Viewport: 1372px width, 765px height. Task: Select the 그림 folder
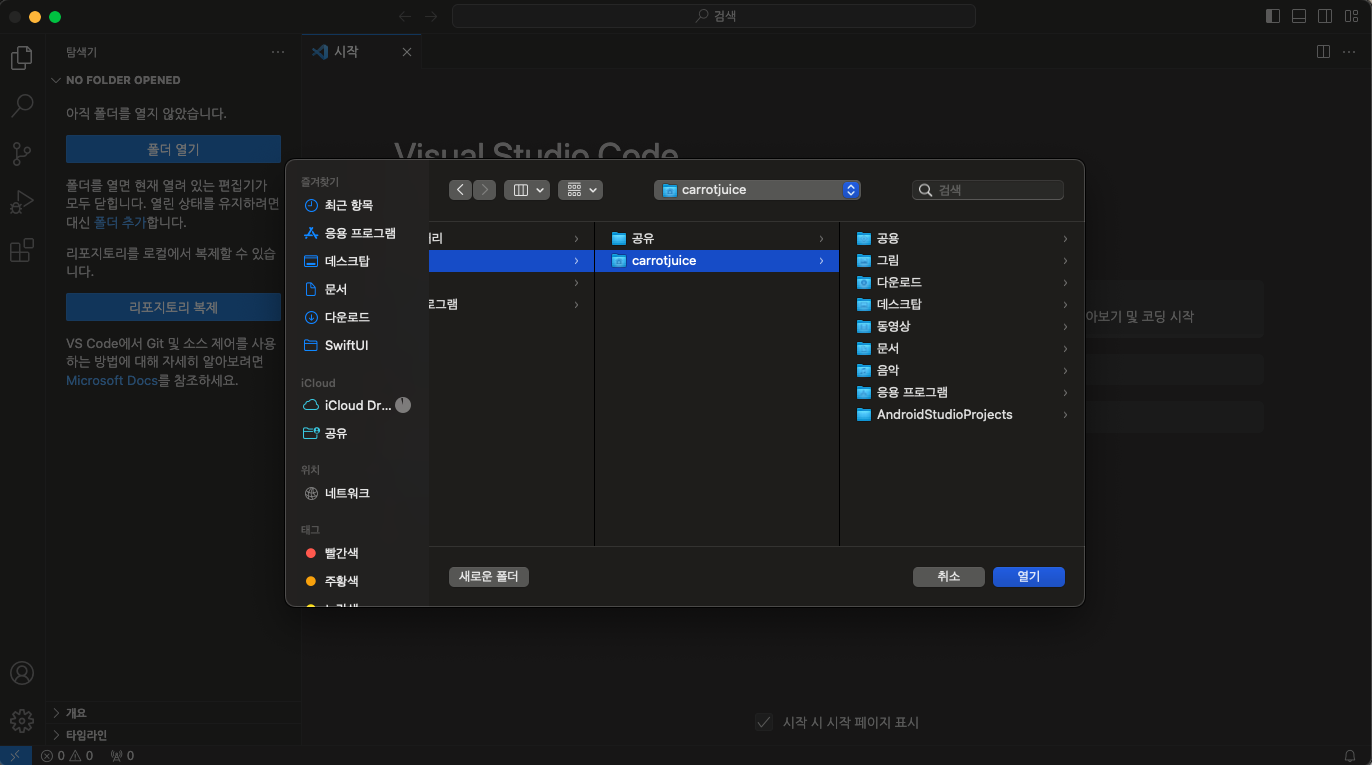pyautogui.click(x=961, y=260)
